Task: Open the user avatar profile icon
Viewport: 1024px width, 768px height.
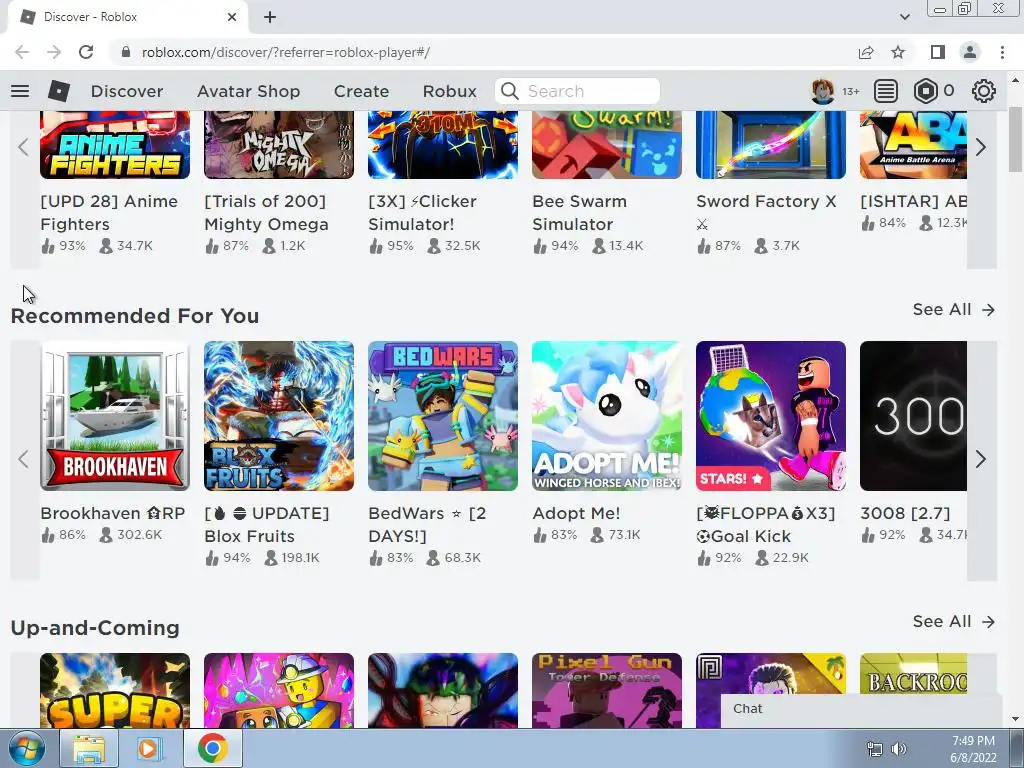Action: [x=822, y=91]
